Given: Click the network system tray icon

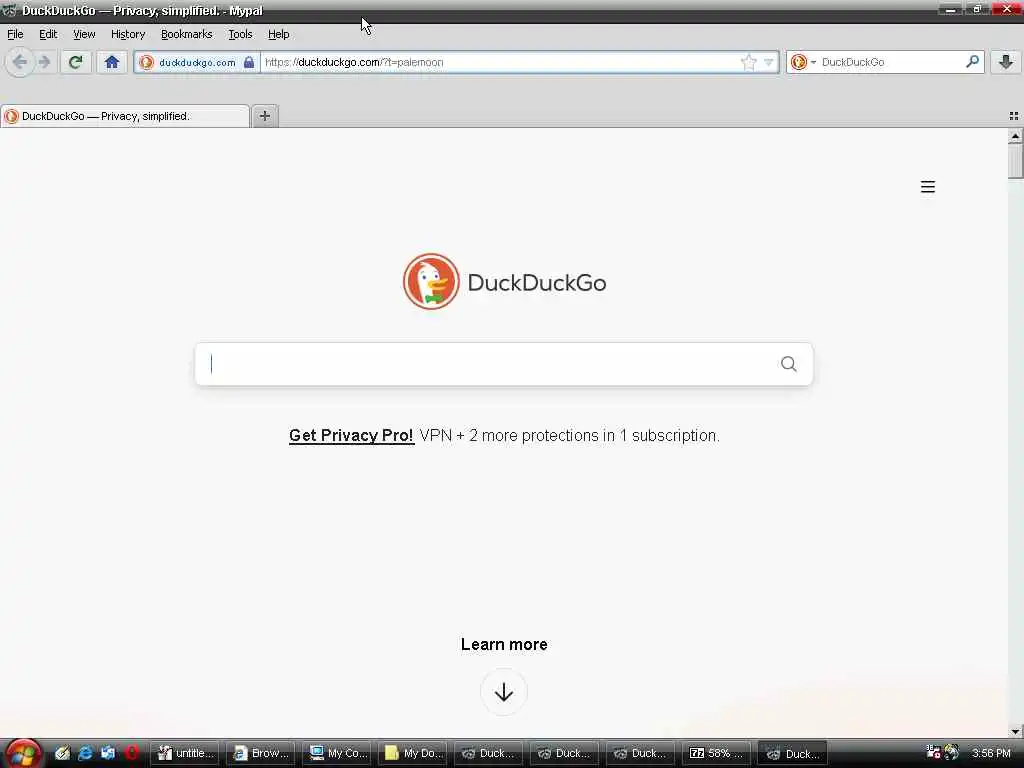Looking at the screenshot, I should coord(933,752).
